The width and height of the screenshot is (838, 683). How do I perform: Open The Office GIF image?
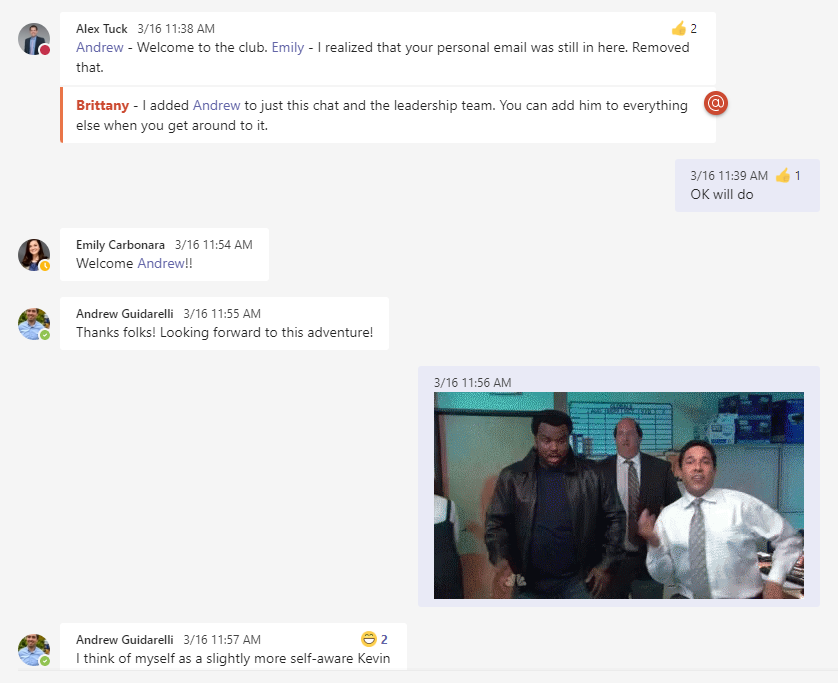pos(619,495)
